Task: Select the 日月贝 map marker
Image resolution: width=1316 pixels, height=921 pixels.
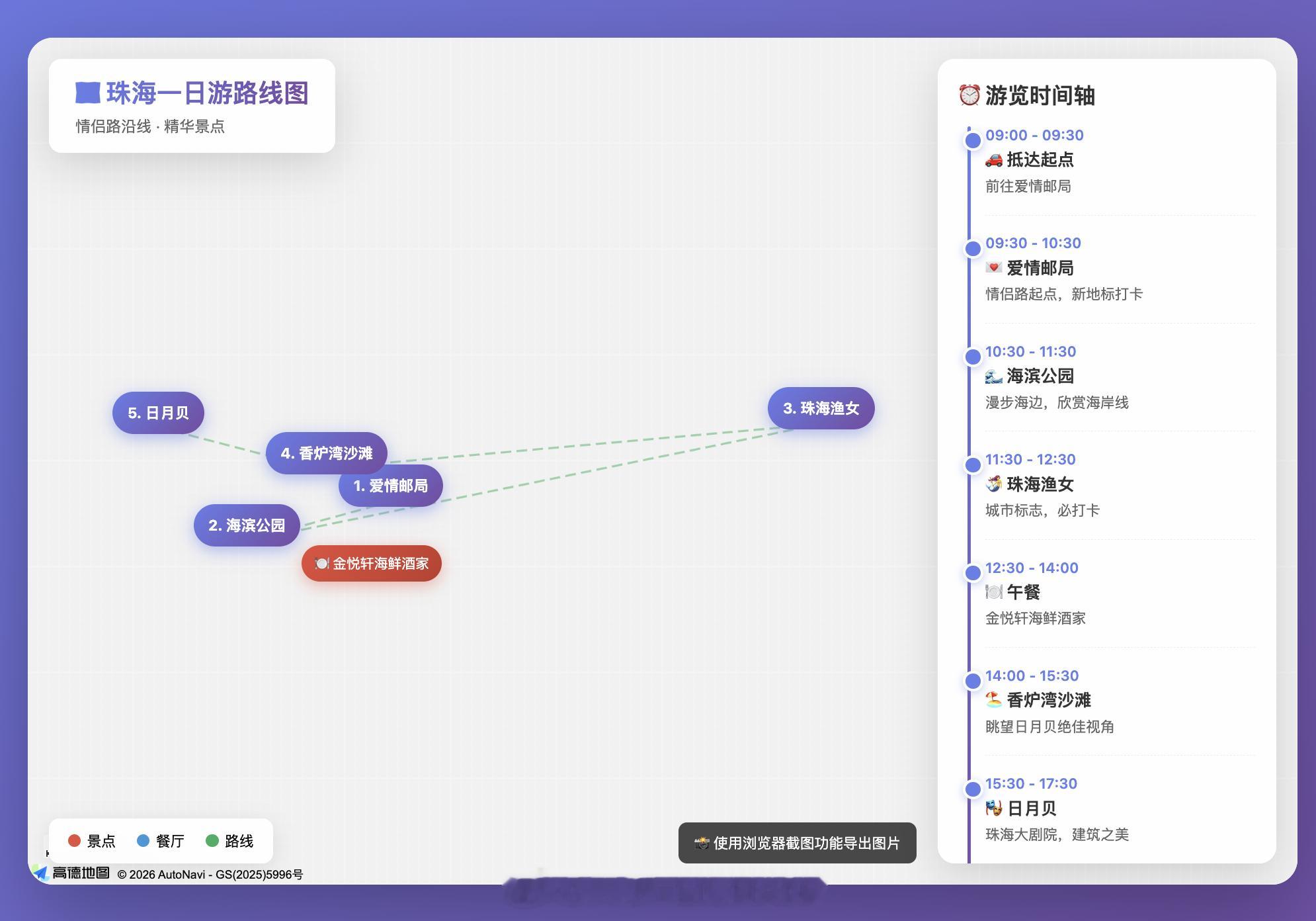Action: 158,413
